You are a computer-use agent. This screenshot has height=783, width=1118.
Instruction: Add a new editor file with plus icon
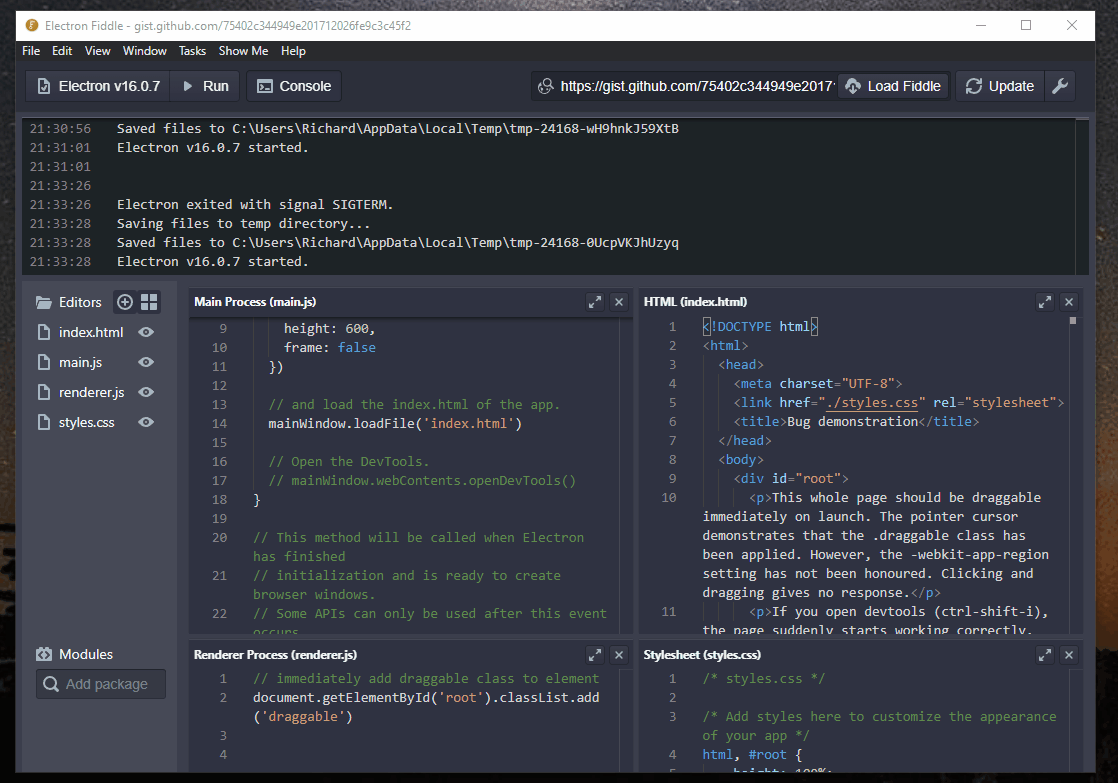click(x=125, y=302)
